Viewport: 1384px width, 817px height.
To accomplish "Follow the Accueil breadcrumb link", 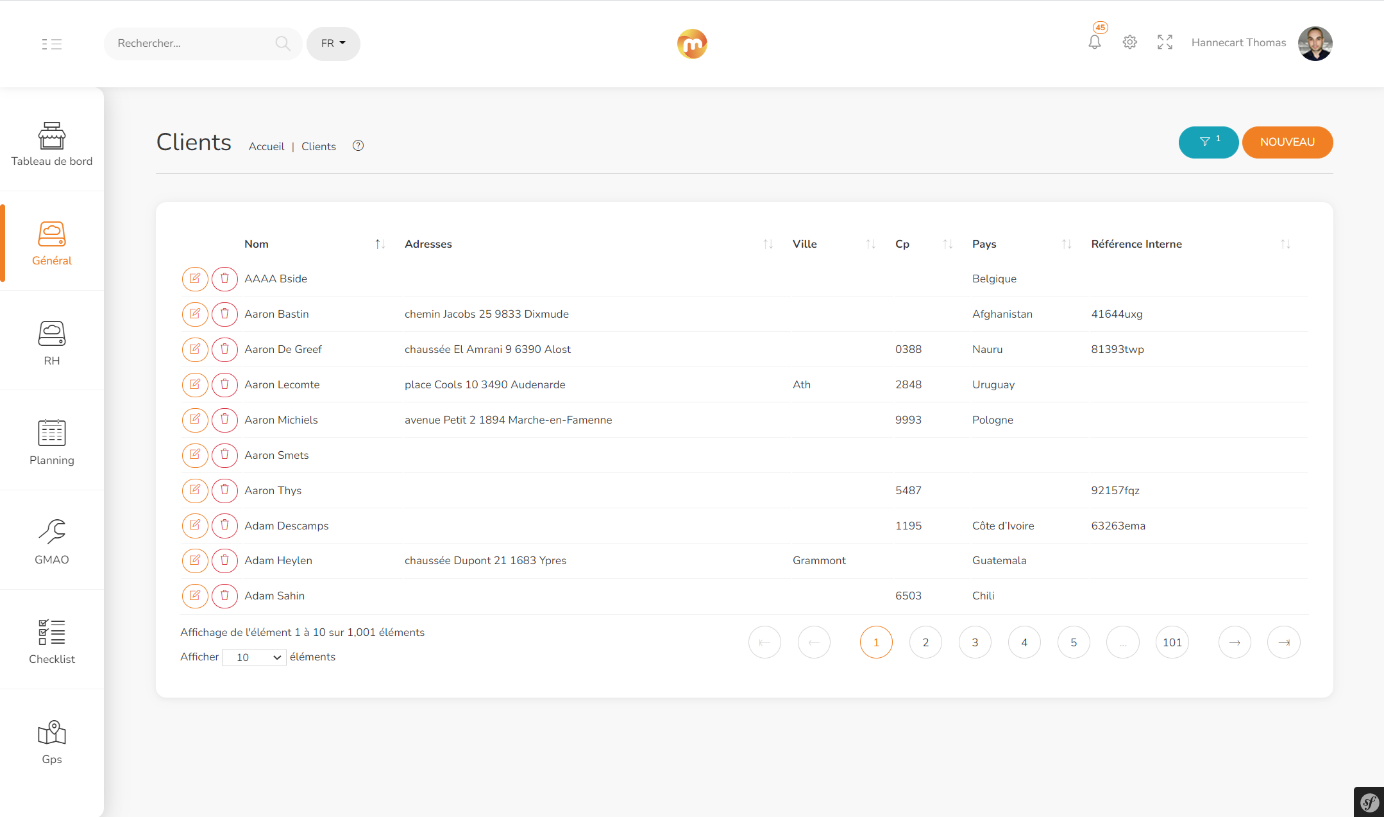I will tap(267, 146).
